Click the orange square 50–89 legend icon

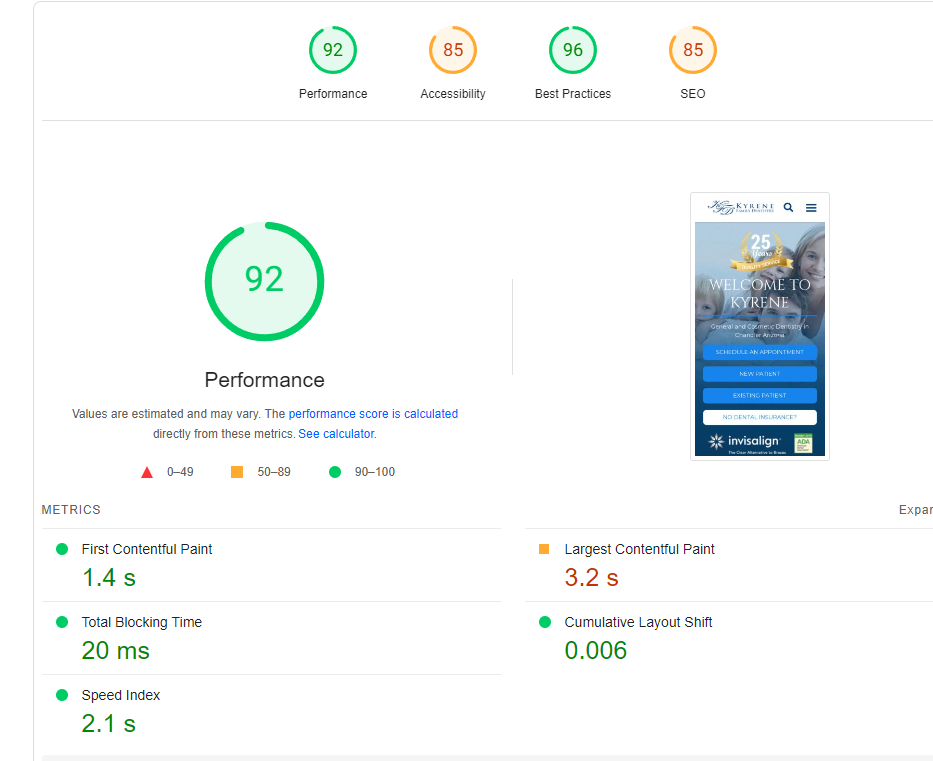point(237,472)
